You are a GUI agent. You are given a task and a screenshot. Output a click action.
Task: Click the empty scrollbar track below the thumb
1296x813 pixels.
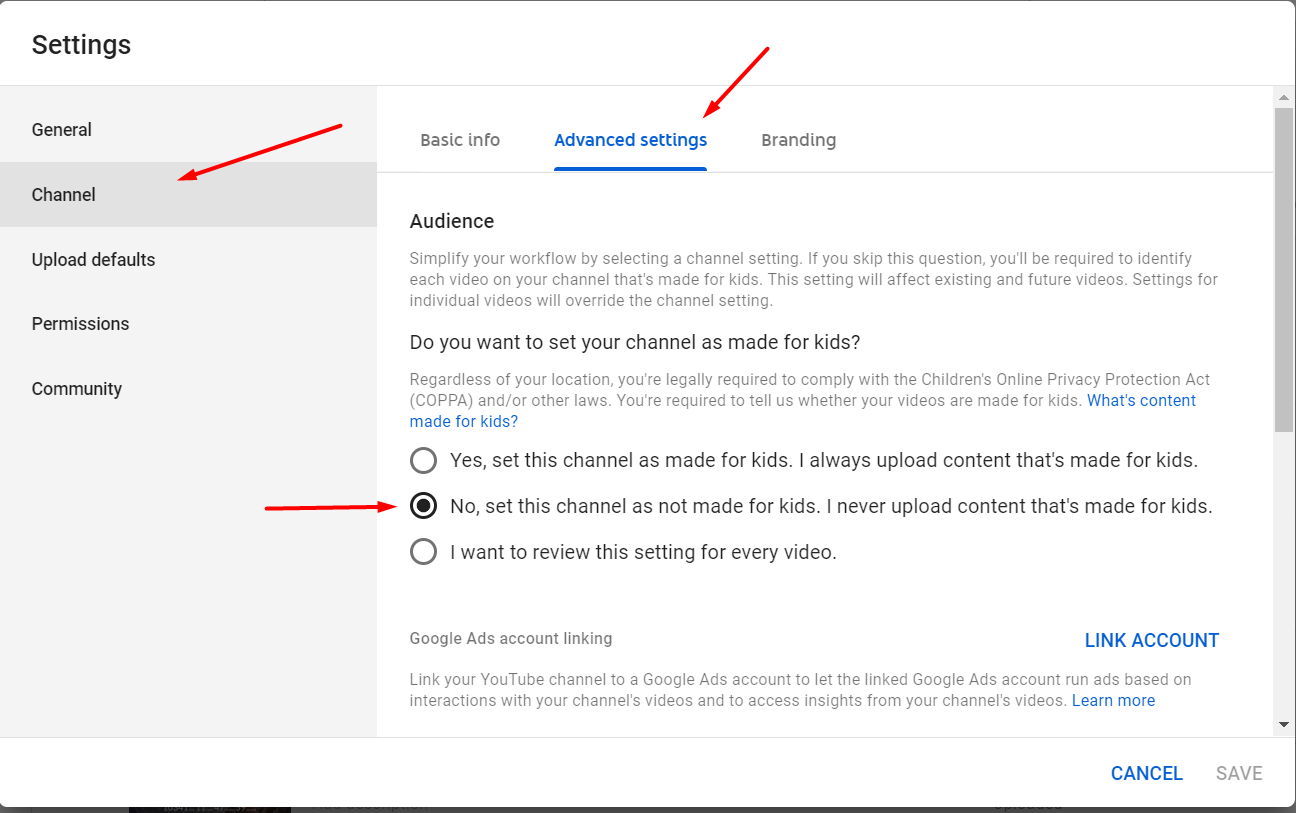click(1283, 580)
